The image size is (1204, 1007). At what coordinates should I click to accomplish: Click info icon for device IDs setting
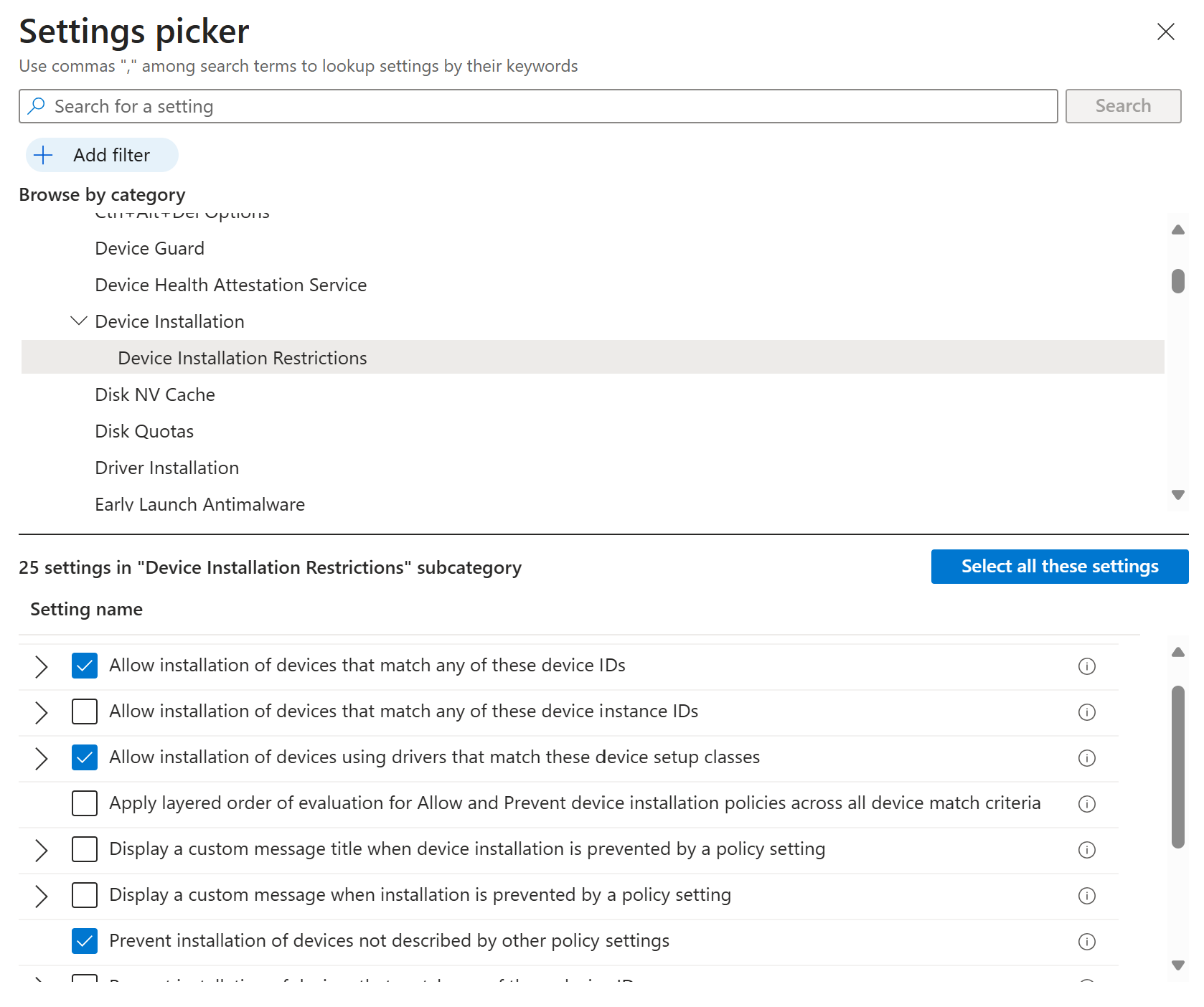1086,666
